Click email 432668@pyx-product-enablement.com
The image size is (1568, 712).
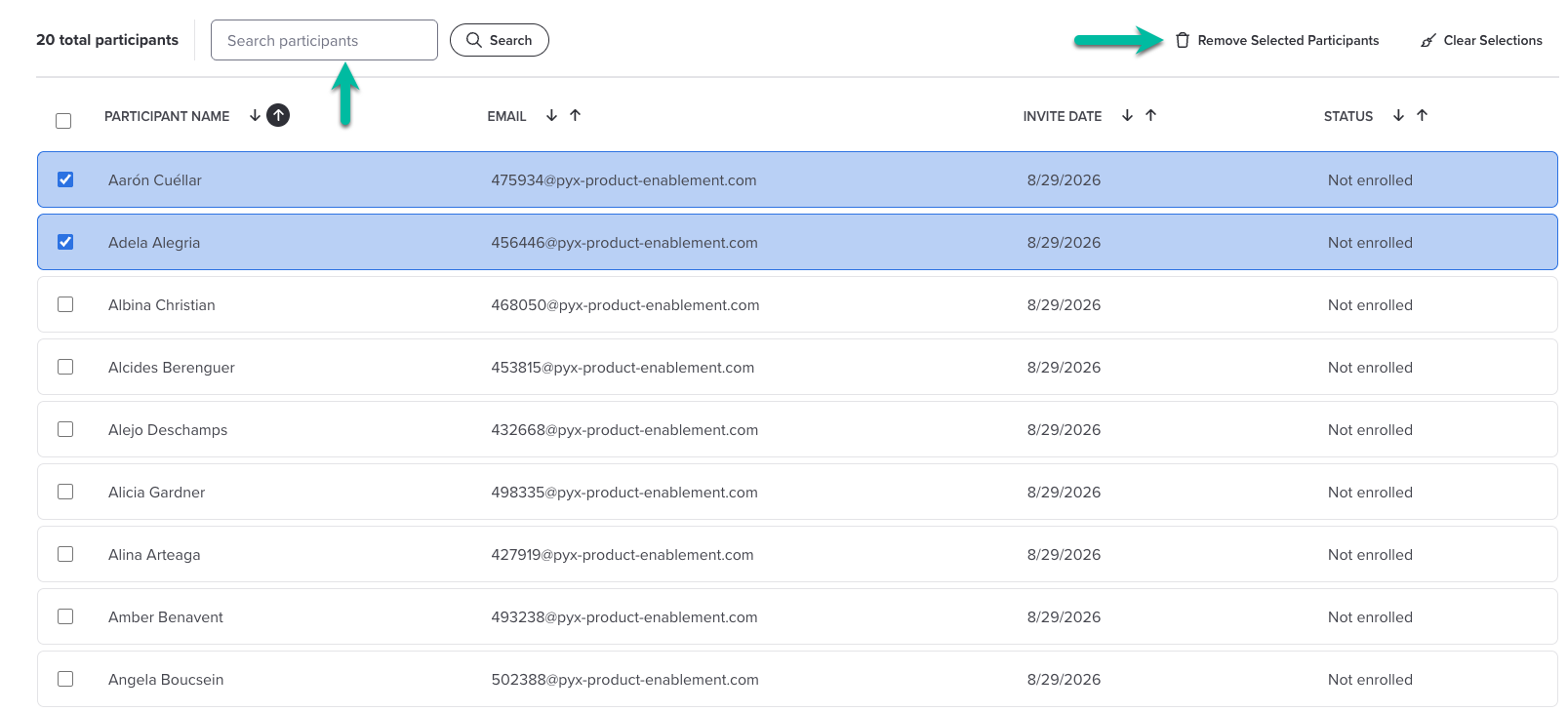click(x=624, y=430)
